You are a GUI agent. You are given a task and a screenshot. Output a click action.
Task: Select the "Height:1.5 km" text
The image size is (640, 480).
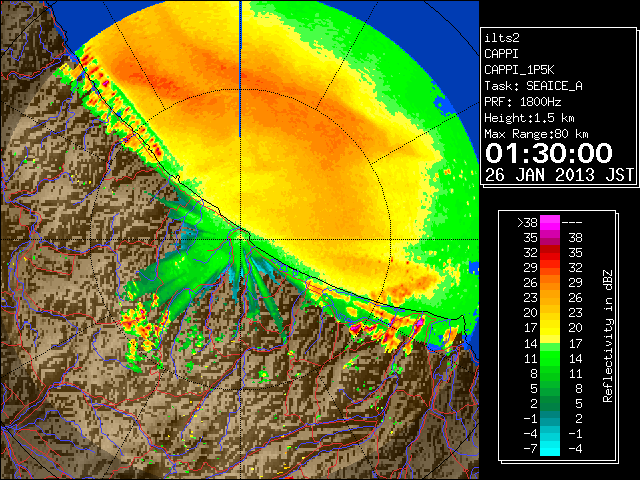(x=529, y=118)
